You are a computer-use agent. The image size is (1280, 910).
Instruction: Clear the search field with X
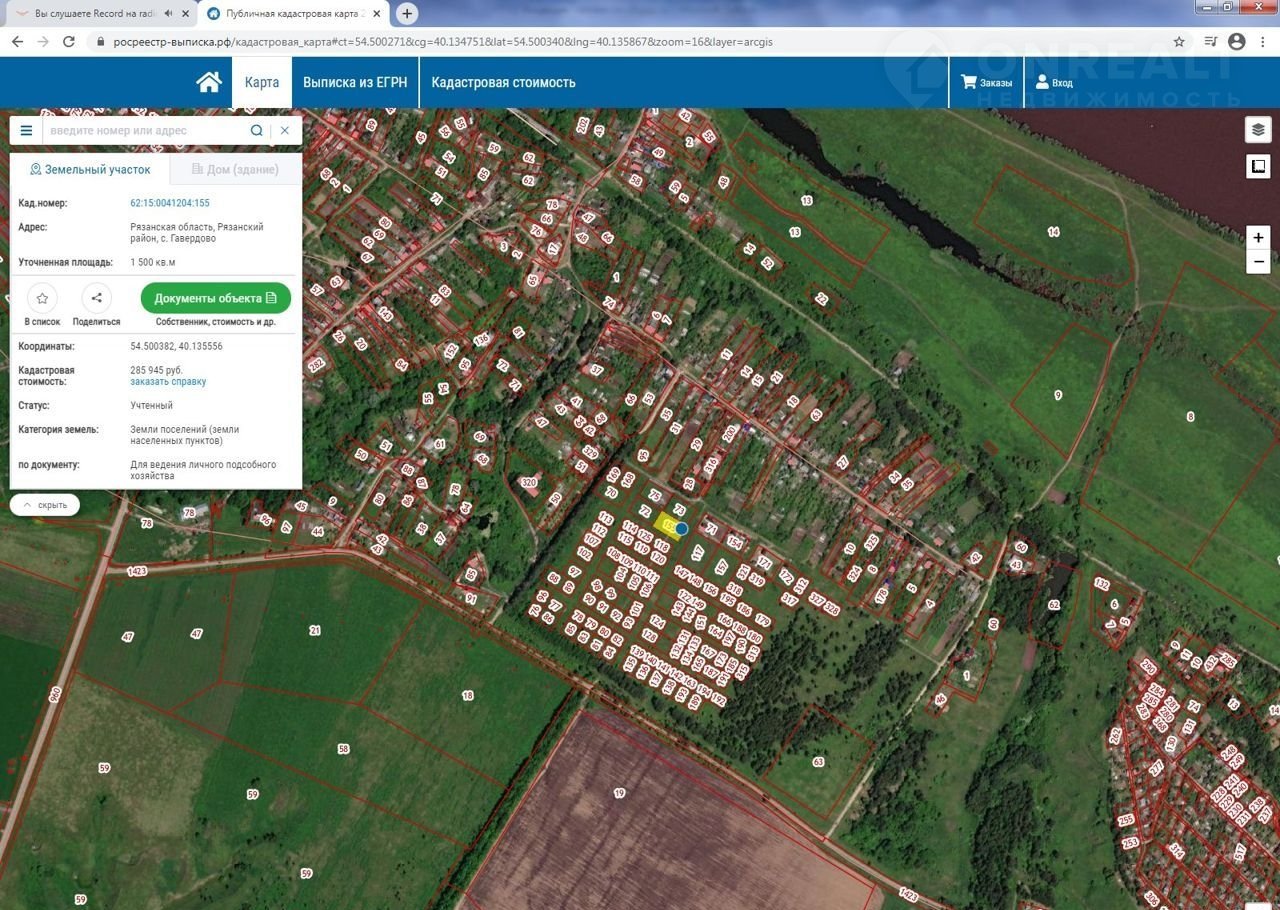(285, 130)
